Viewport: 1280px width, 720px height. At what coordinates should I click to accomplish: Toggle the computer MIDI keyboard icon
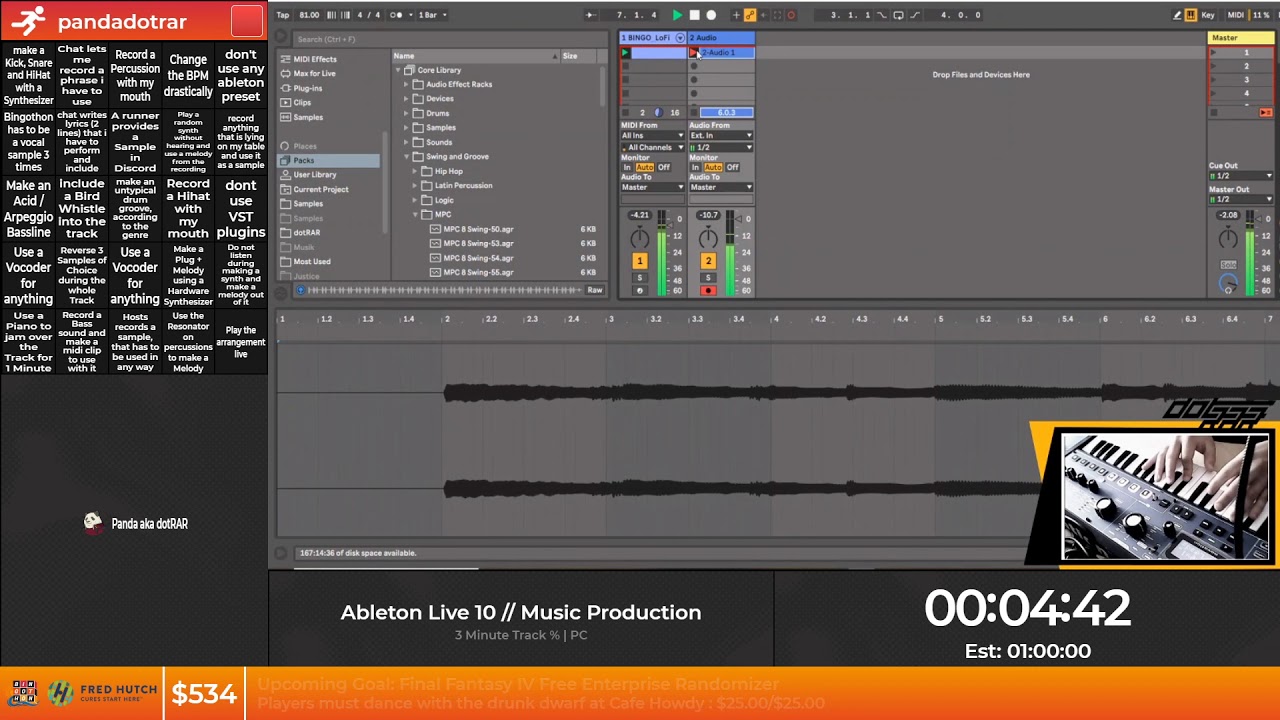pos(1191,15)
